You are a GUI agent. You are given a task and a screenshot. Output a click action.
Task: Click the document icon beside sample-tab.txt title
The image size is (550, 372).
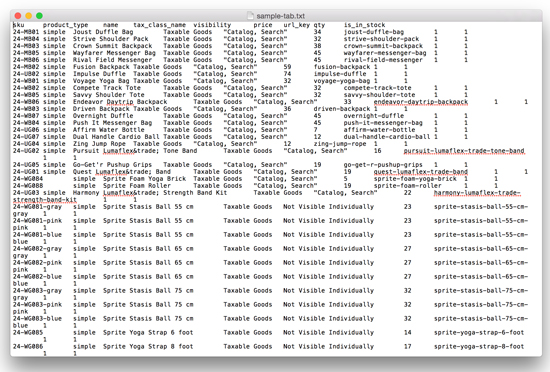point(250,16)
